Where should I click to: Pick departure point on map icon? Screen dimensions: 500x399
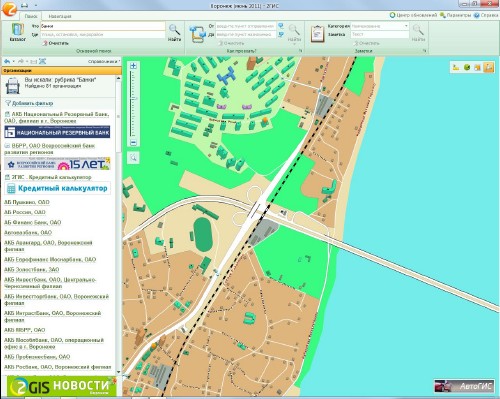tap(281, 26)
